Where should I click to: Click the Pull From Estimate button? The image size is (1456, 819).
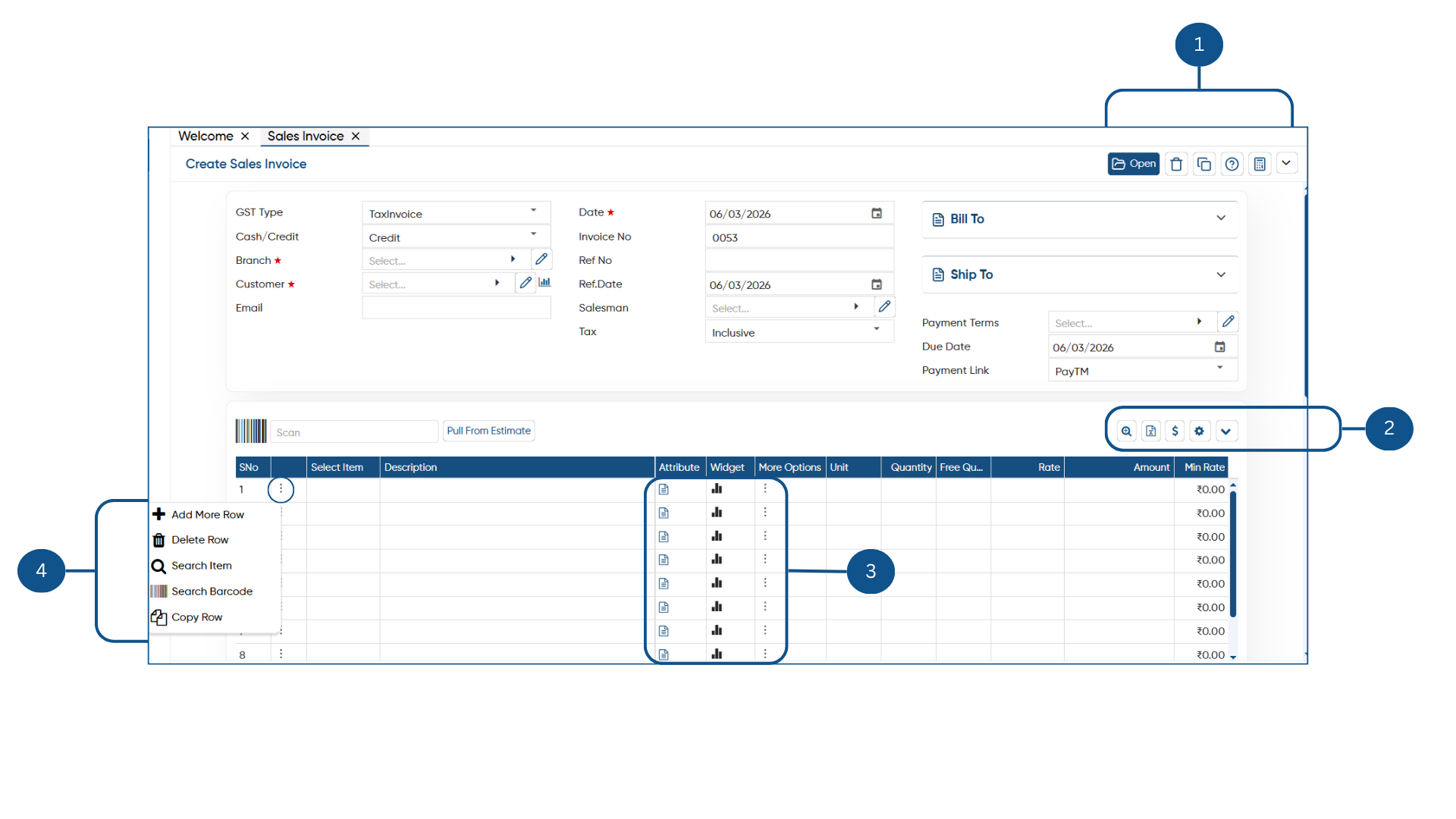tap(488, 431)
